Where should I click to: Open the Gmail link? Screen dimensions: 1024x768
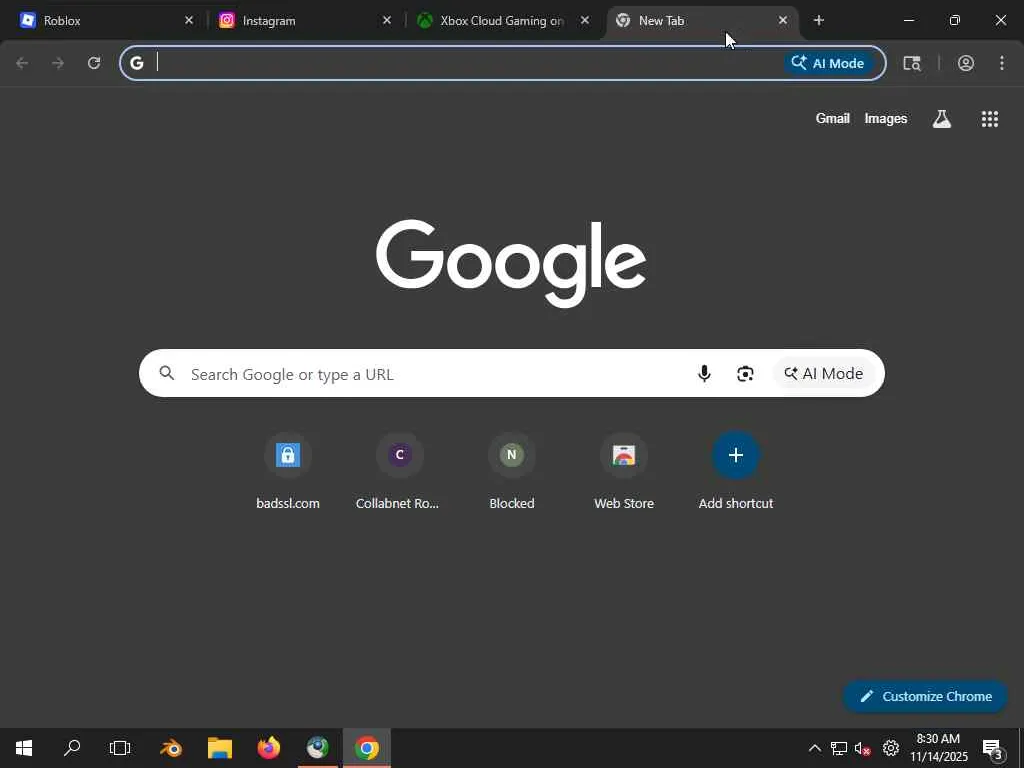[832, 118]
